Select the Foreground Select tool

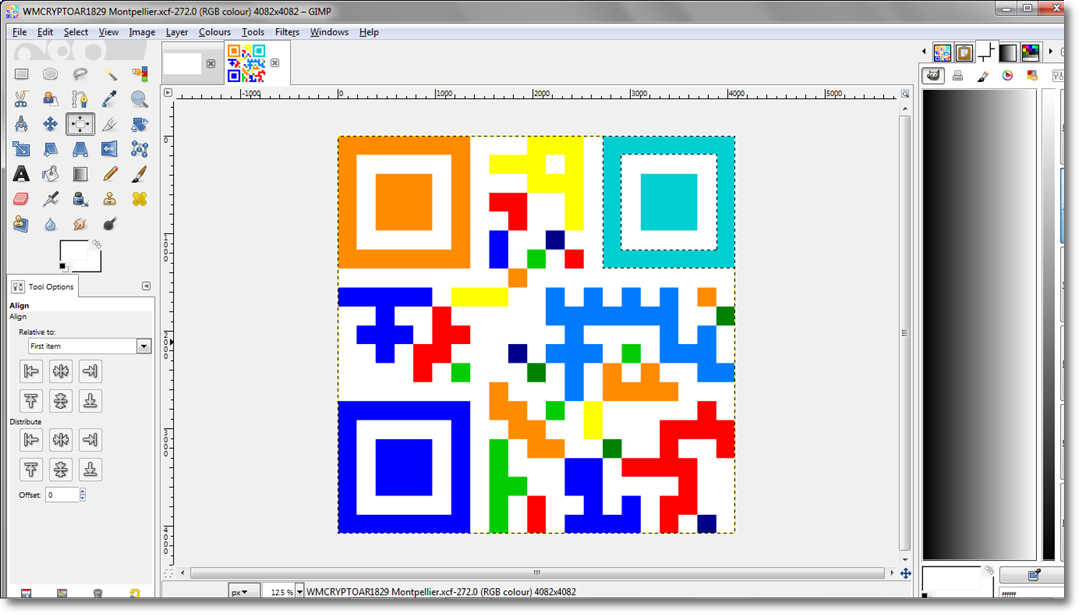[x=50, y=99]
